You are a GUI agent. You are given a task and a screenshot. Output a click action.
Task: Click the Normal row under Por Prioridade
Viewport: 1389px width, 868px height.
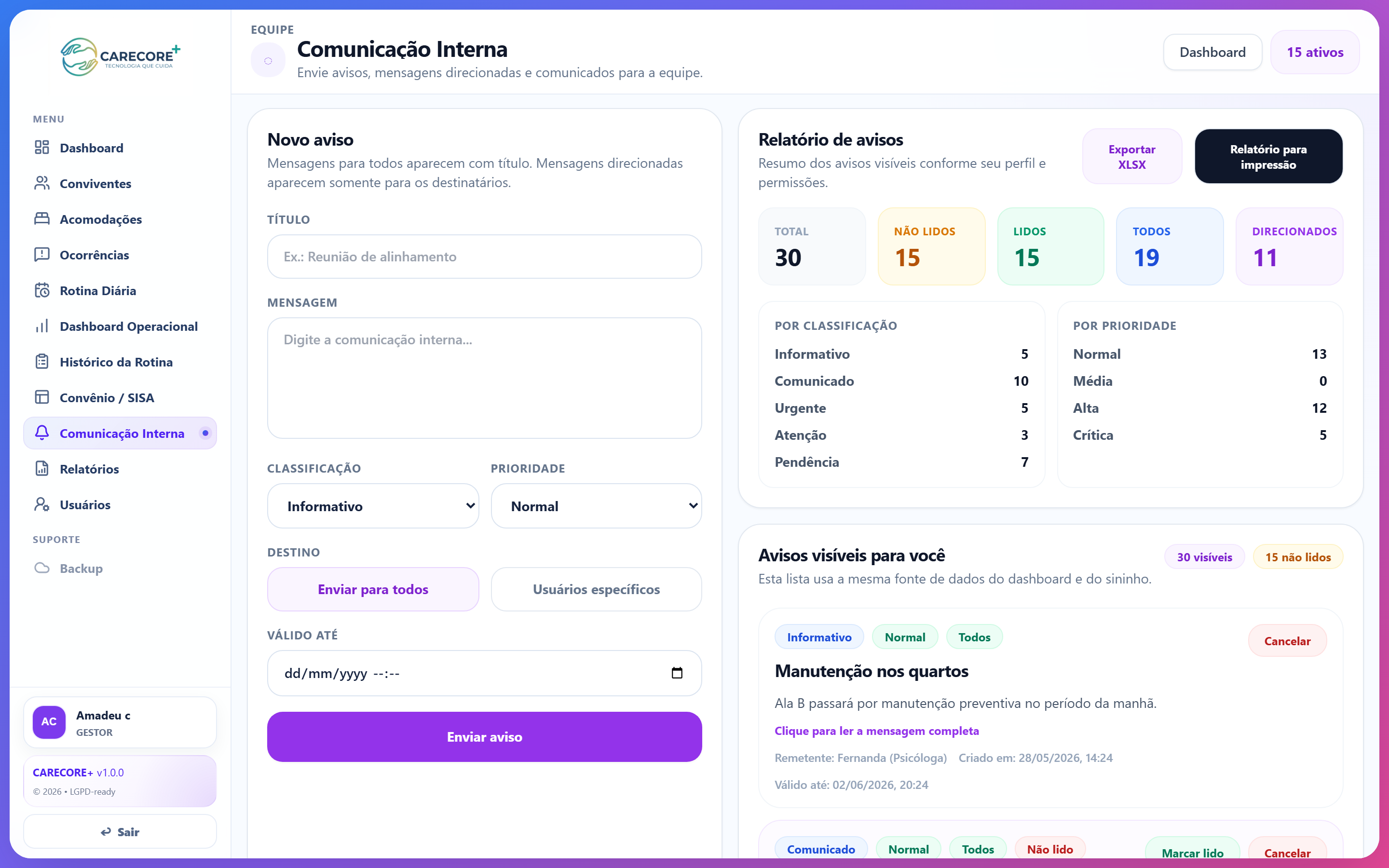[x=1199, y=353]
